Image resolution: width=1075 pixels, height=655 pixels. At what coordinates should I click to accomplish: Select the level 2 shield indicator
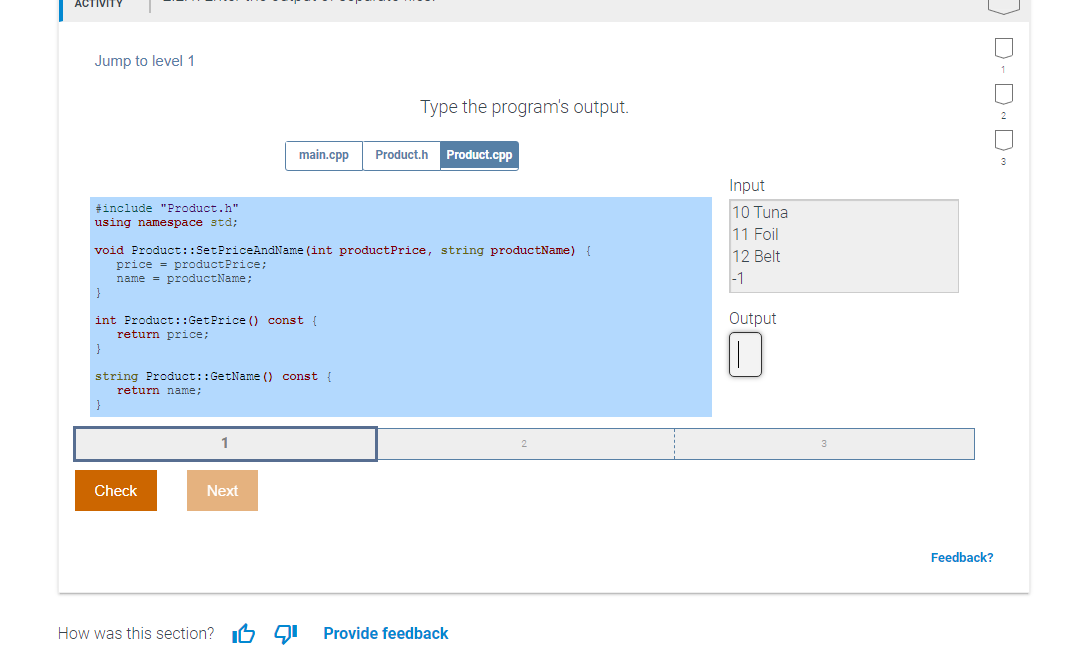(1003, 96)
